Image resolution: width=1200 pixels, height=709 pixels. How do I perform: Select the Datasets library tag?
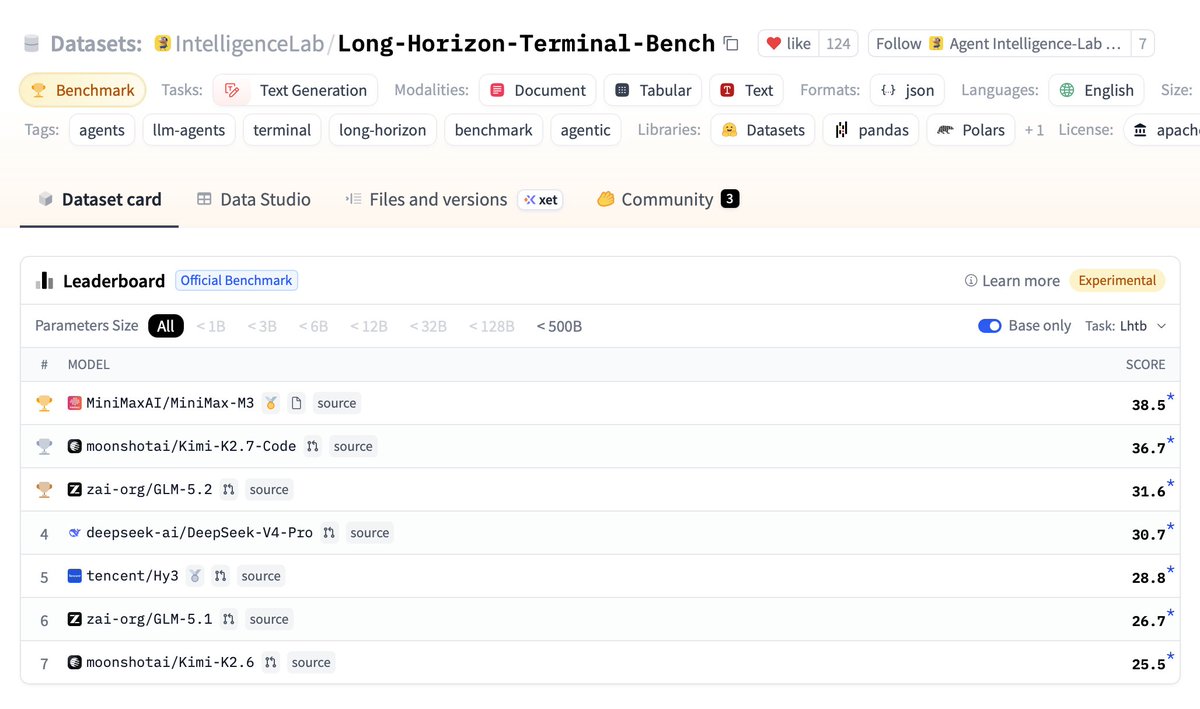click(763, 130)
